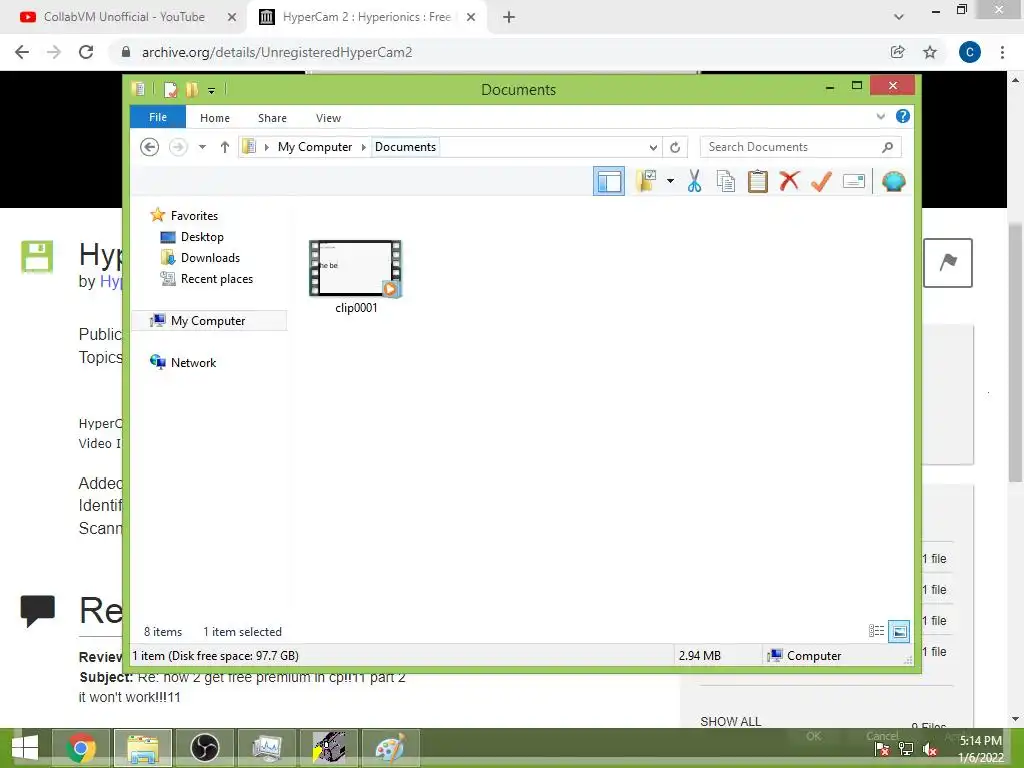
Task: Close the CollabVM Unofficial YouTube tab
Action: pyautogui.click(x=232, y=18)
